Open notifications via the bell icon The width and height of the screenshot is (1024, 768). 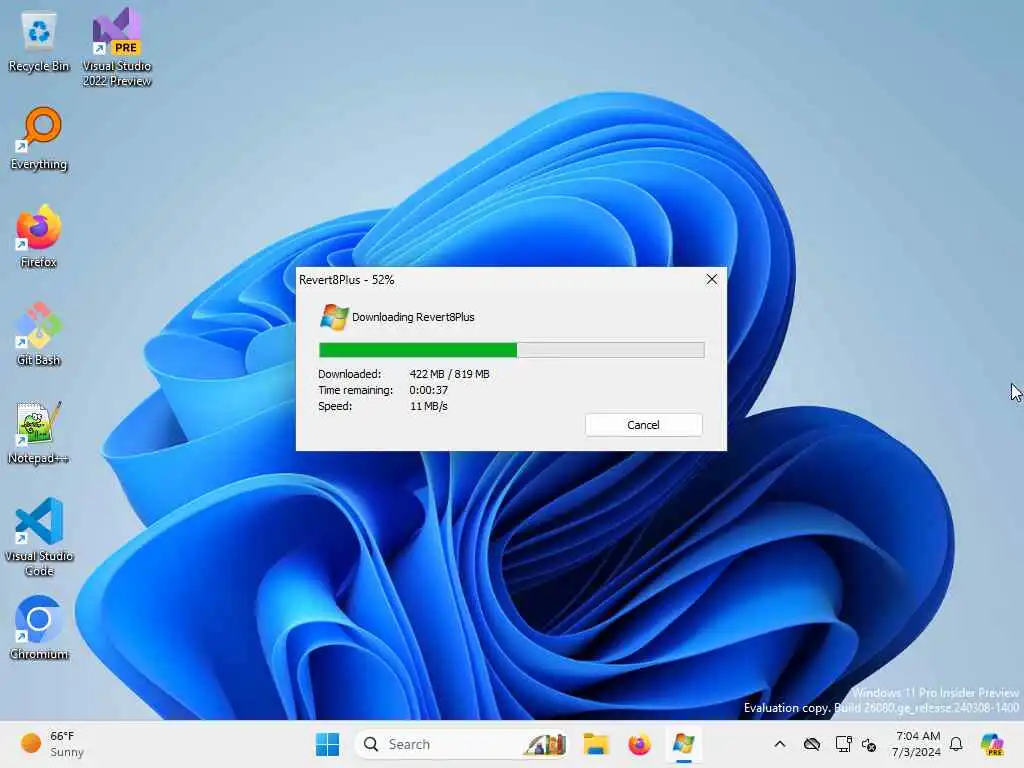956,744
